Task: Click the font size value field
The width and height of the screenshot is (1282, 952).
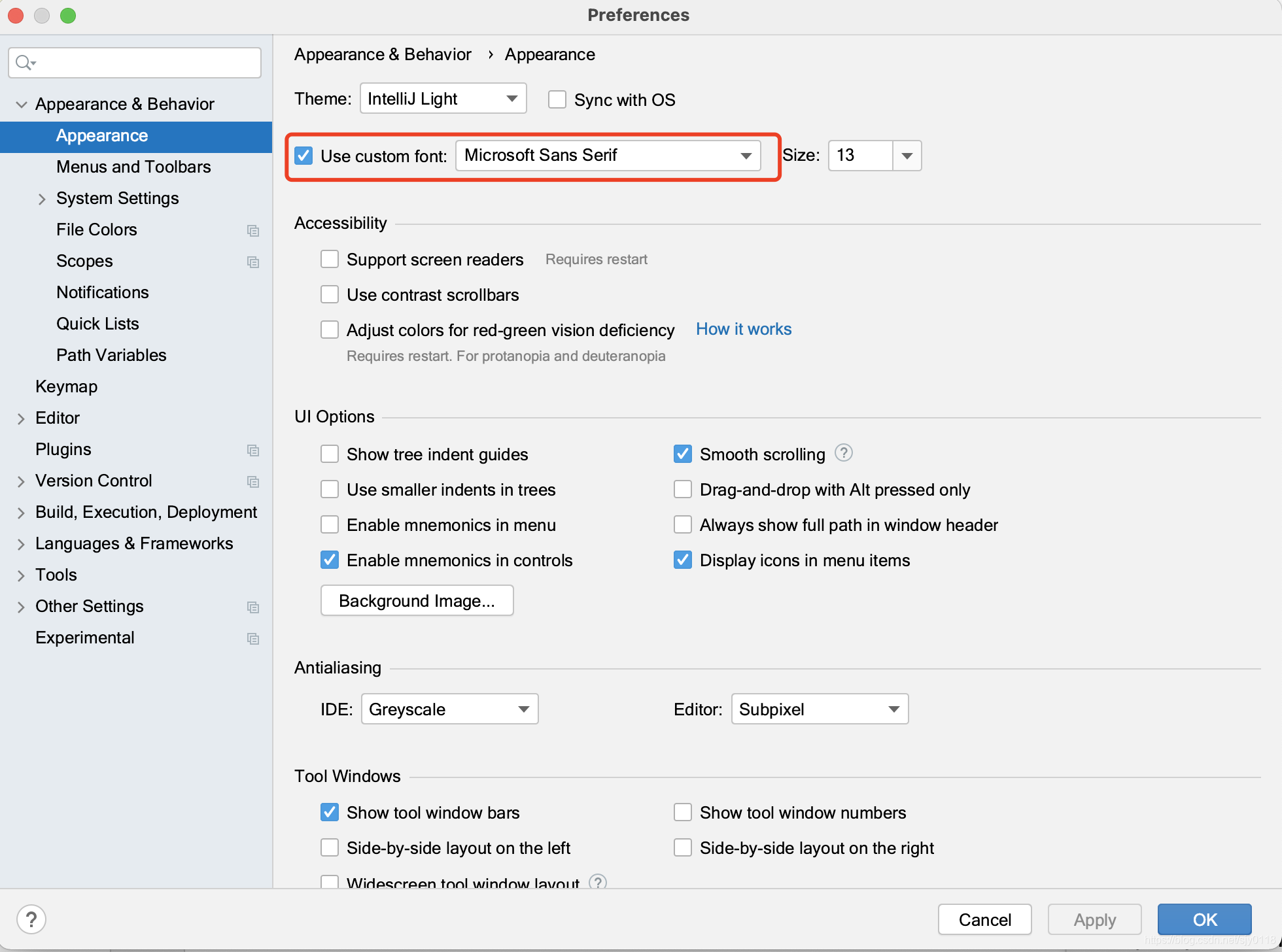Action: [x=861, y=156]
